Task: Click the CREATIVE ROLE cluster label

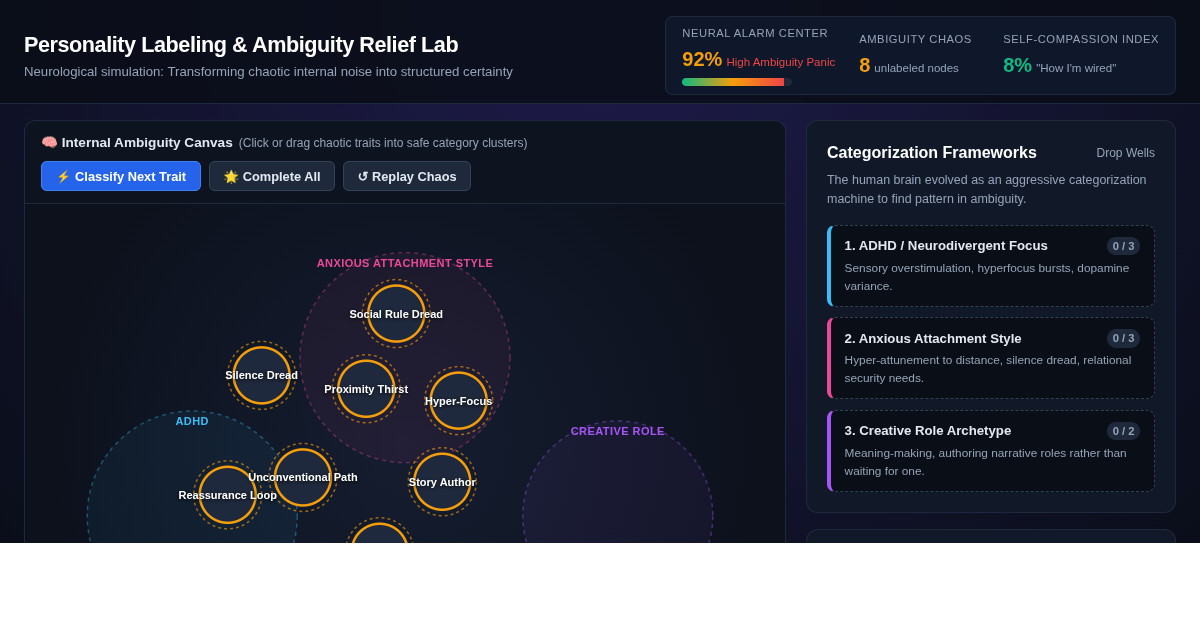Action: [x=618, y=431]
